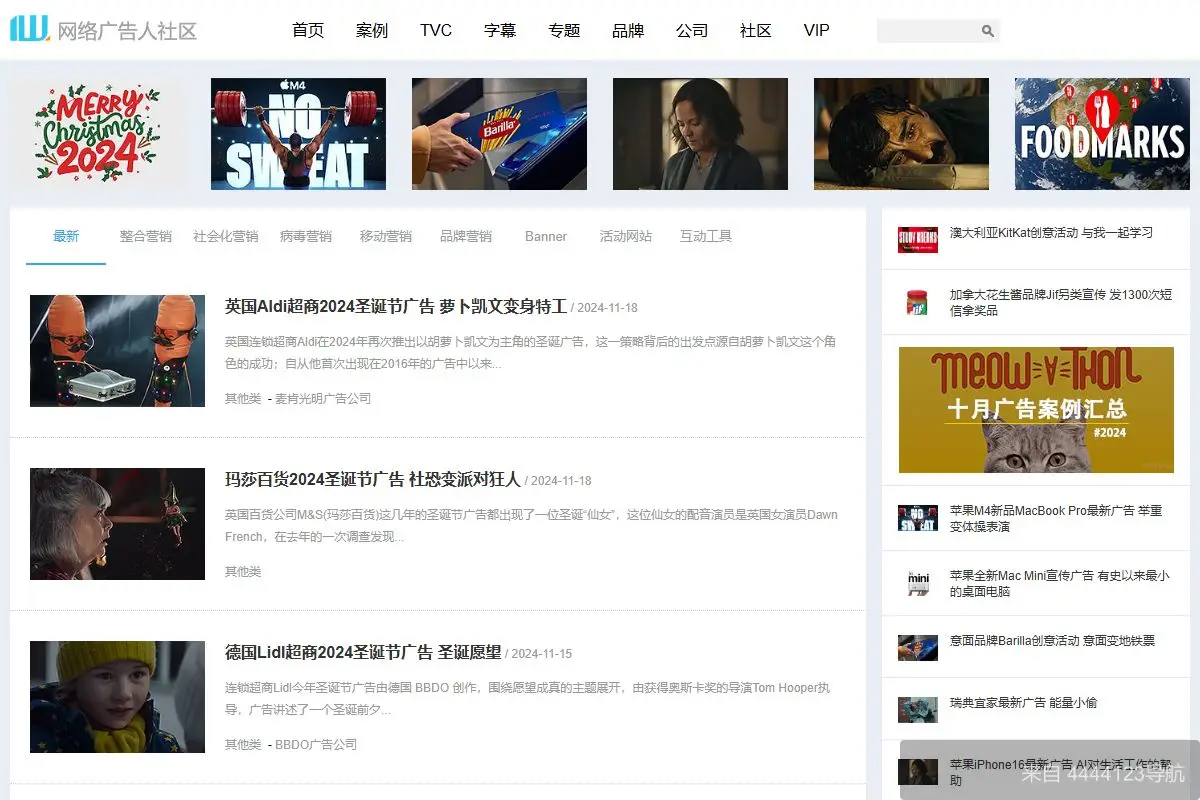Open the 互动工具 tab
The width and height of the screenshot is (1200, 800).
705,236
